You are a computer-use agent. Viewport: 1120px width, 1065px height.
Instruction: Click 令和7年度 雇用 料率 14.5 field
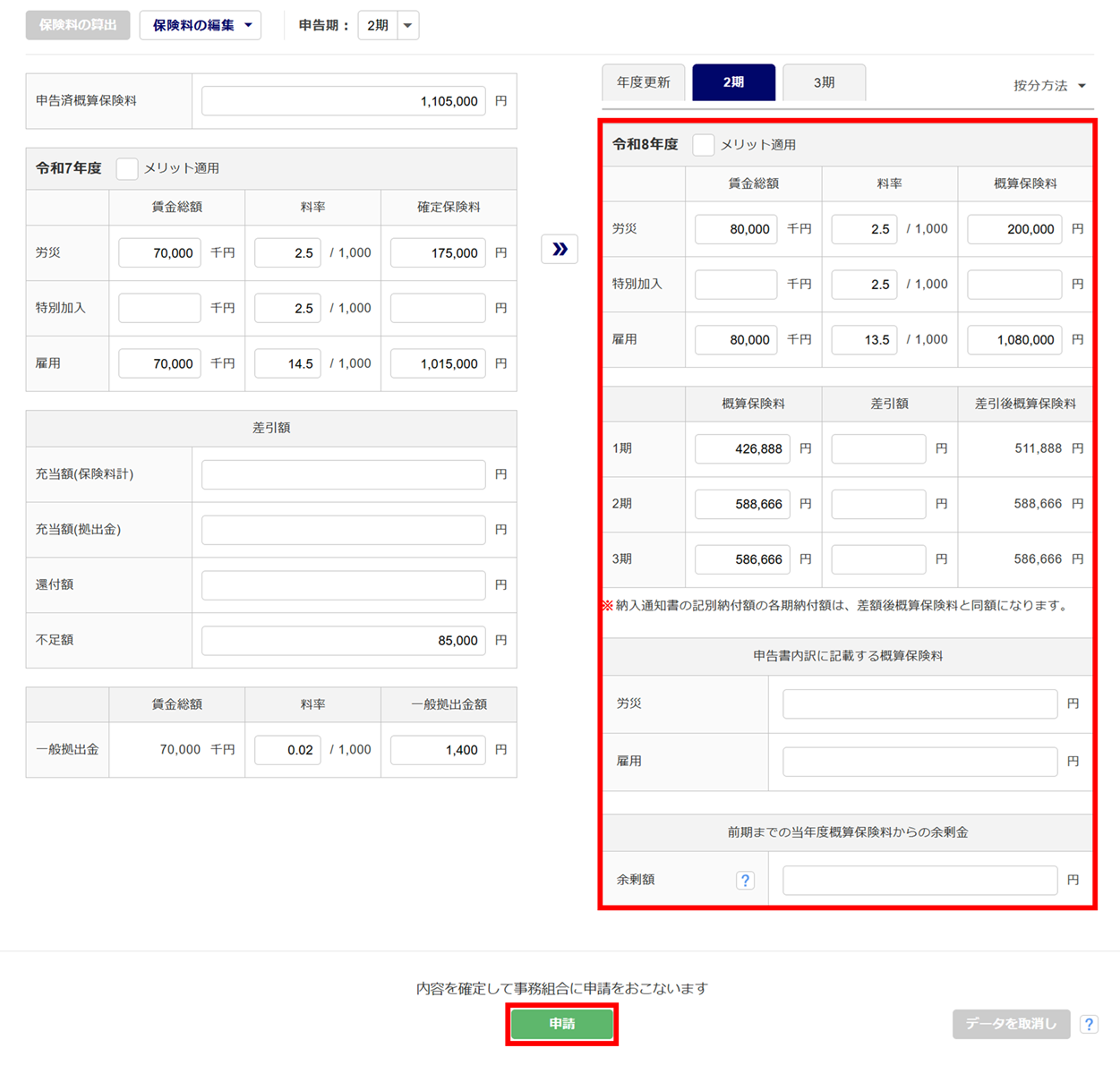tap(287, 363)
